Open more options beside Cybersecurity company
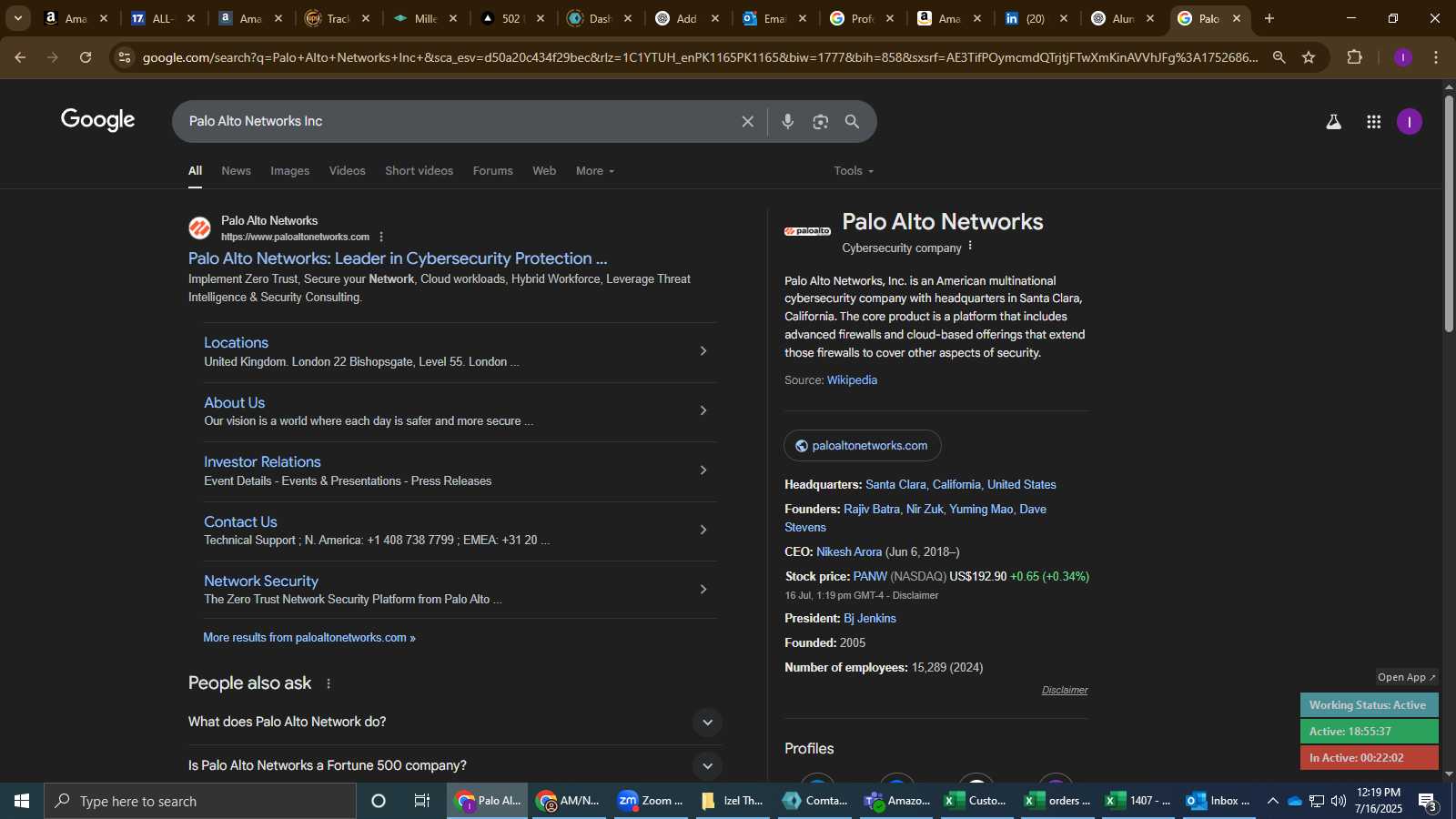Screen dimensions: 1456x819 pos(970,246)
